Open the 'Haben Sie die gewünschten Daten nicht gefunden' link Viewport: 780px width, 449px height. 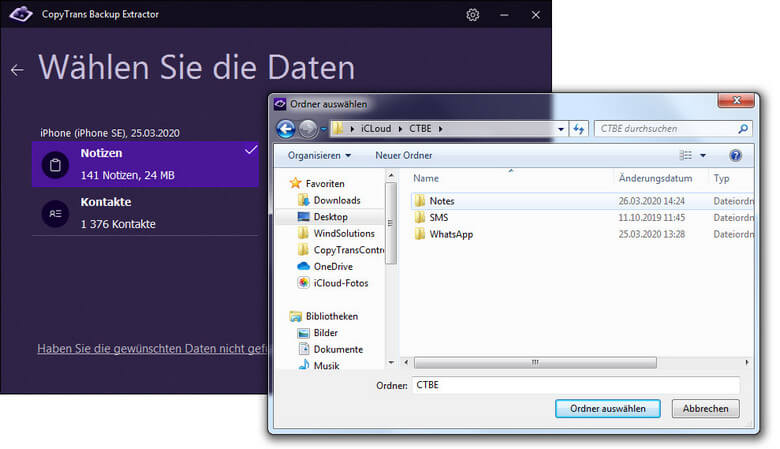(152, 349)
